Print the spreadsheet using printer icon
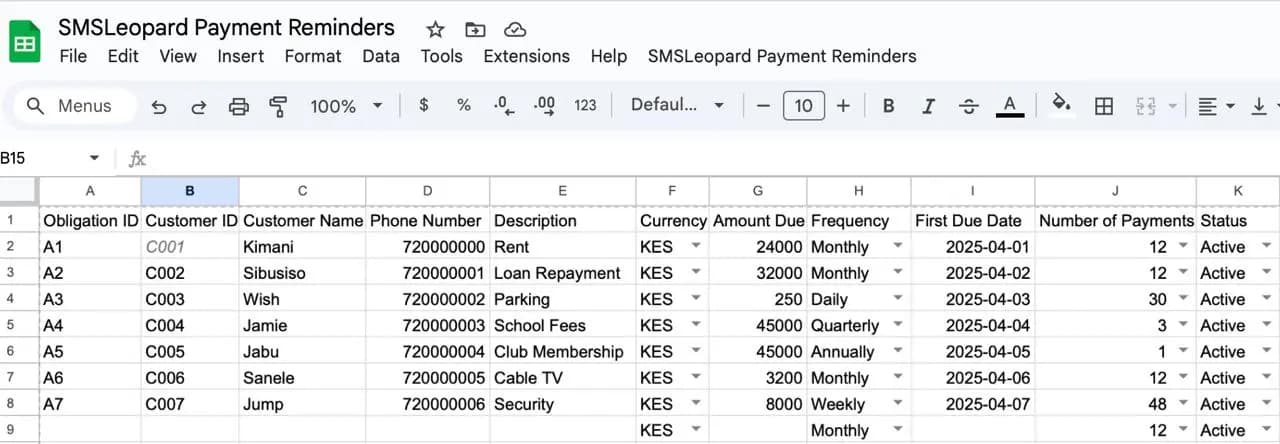This screenshot has height=444, width=1280. [x=238, y=106]
